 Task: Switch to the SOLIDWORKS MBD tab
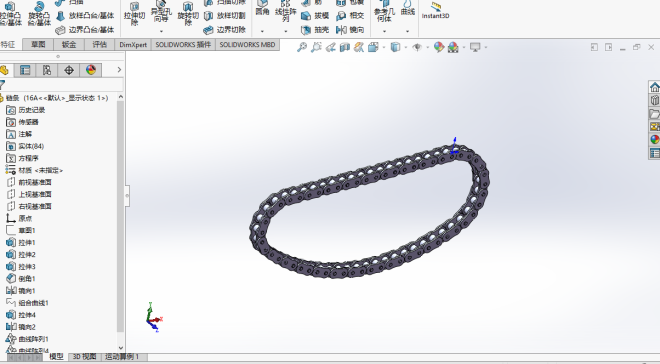click(248, 45)
